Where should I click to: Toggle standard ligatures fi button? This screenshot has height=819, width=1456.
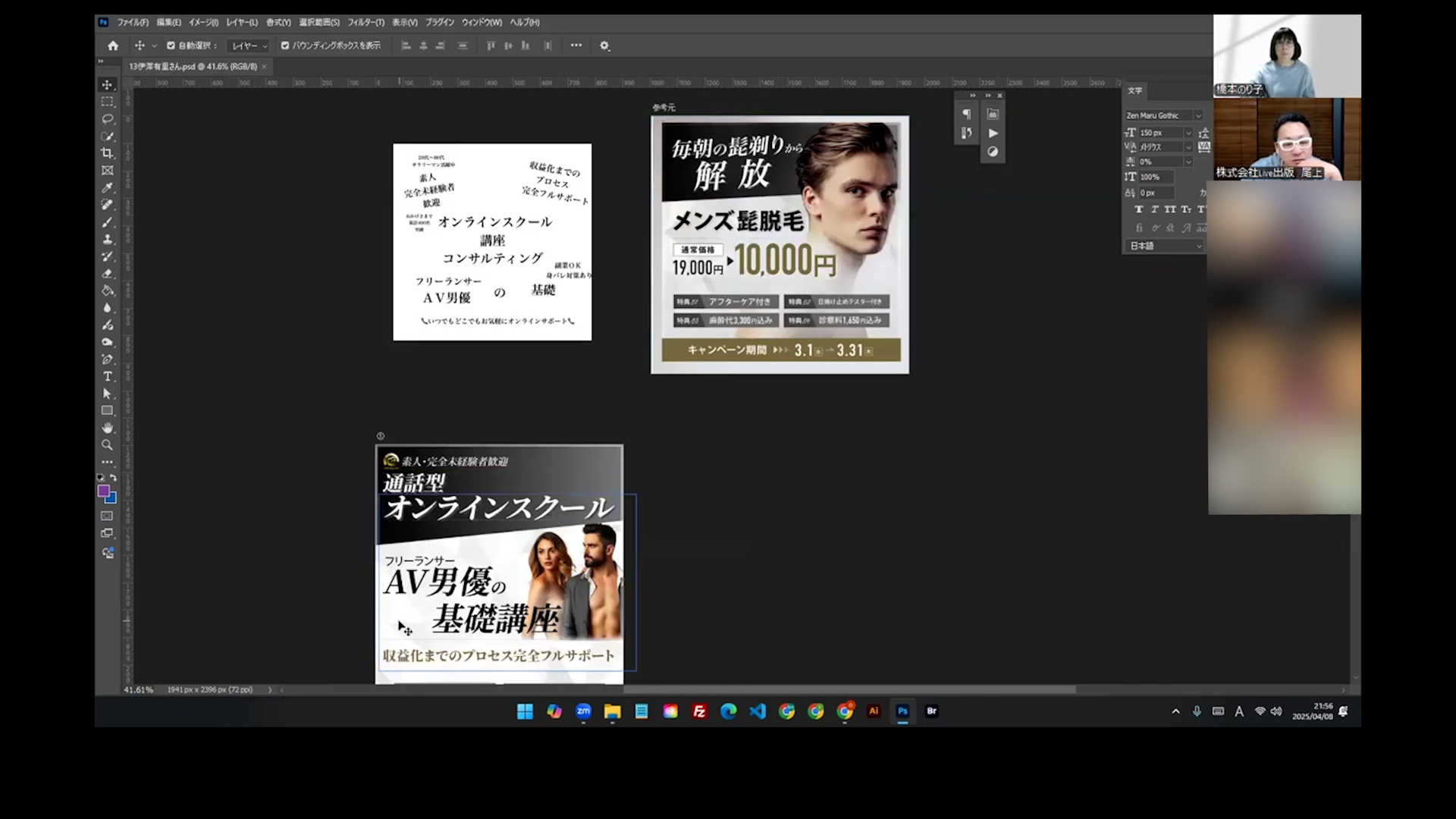point(1138,227)
